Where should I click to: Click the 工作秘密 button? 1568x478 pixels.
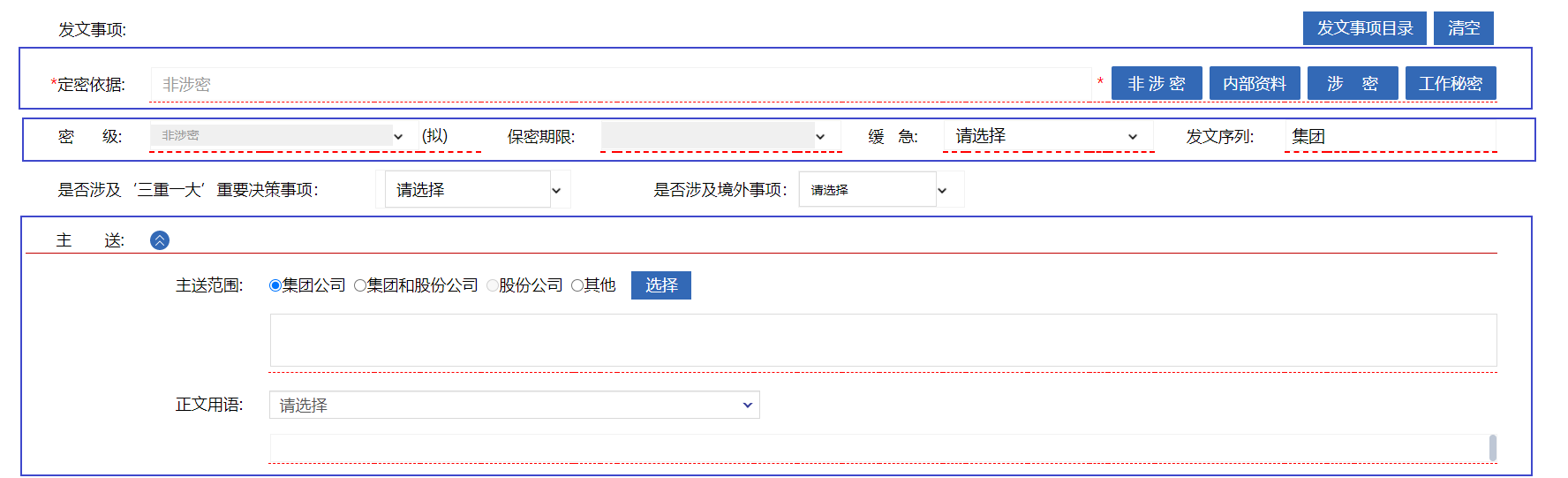[x=1451, y=83]
